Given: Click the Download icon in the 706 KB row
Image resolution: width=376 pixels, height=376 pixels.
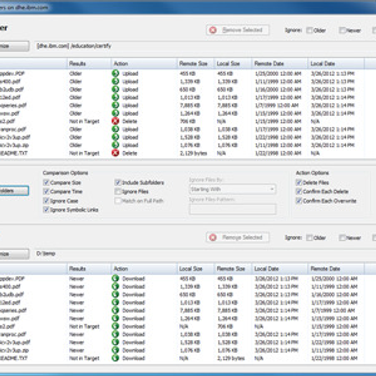Looking at the screenshot, I should (x=115, y=326).
